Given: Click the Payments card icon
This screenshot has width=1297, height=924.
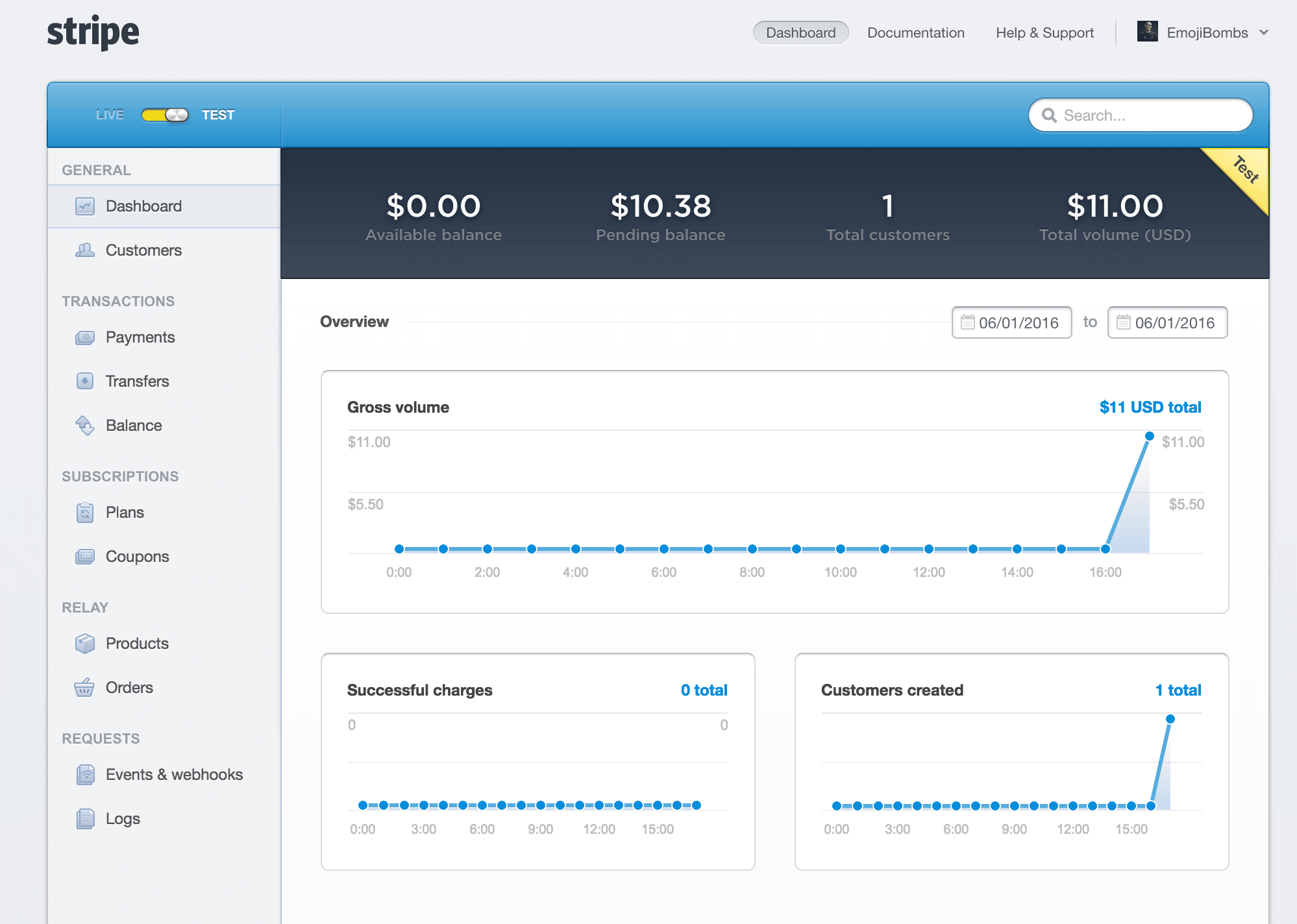Looking at the screenshot, I should pos(85,337).
